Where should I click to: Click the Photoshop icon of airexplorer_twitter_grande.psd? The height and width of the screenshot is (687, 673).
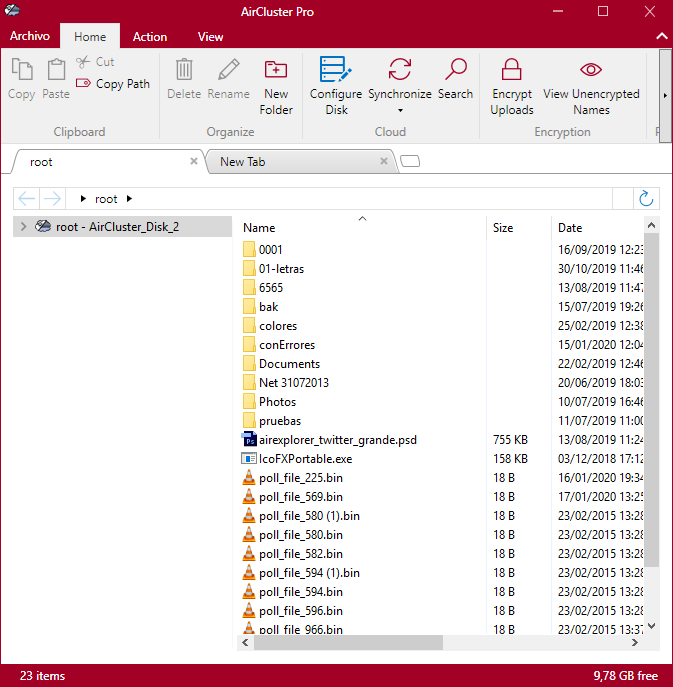click(249, 439)
